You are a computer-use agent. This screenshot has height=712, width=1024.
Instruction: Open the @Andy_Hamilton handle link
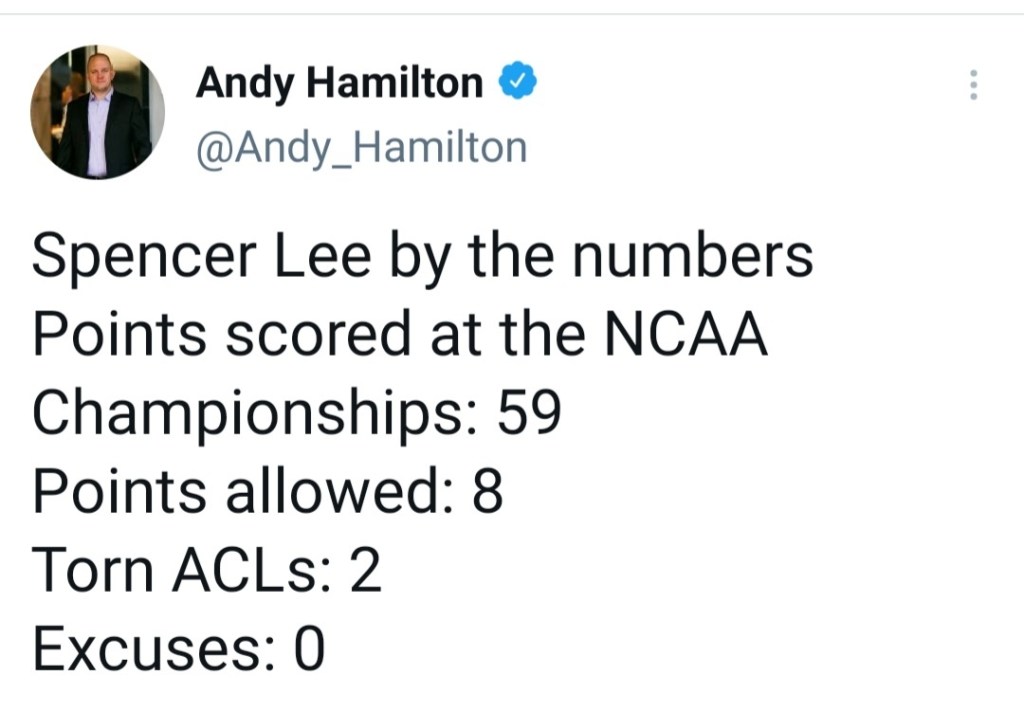[x=361, y=148]
